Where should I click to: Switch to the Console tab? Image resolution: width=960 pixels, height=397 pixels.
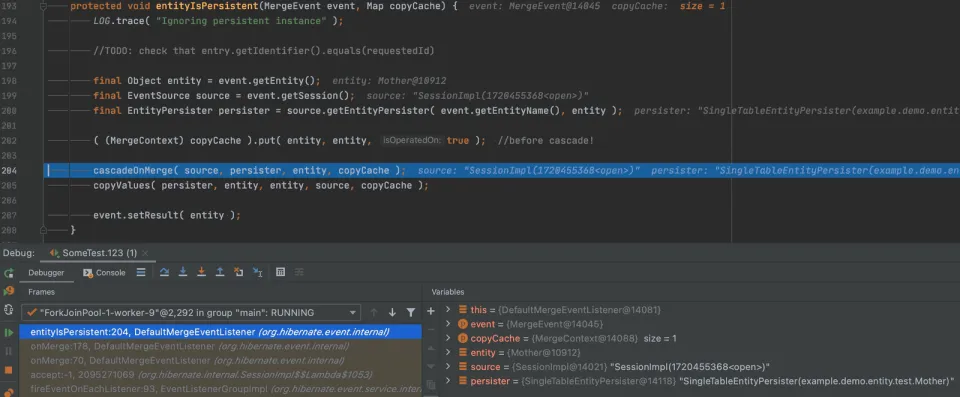pos(104,273)
